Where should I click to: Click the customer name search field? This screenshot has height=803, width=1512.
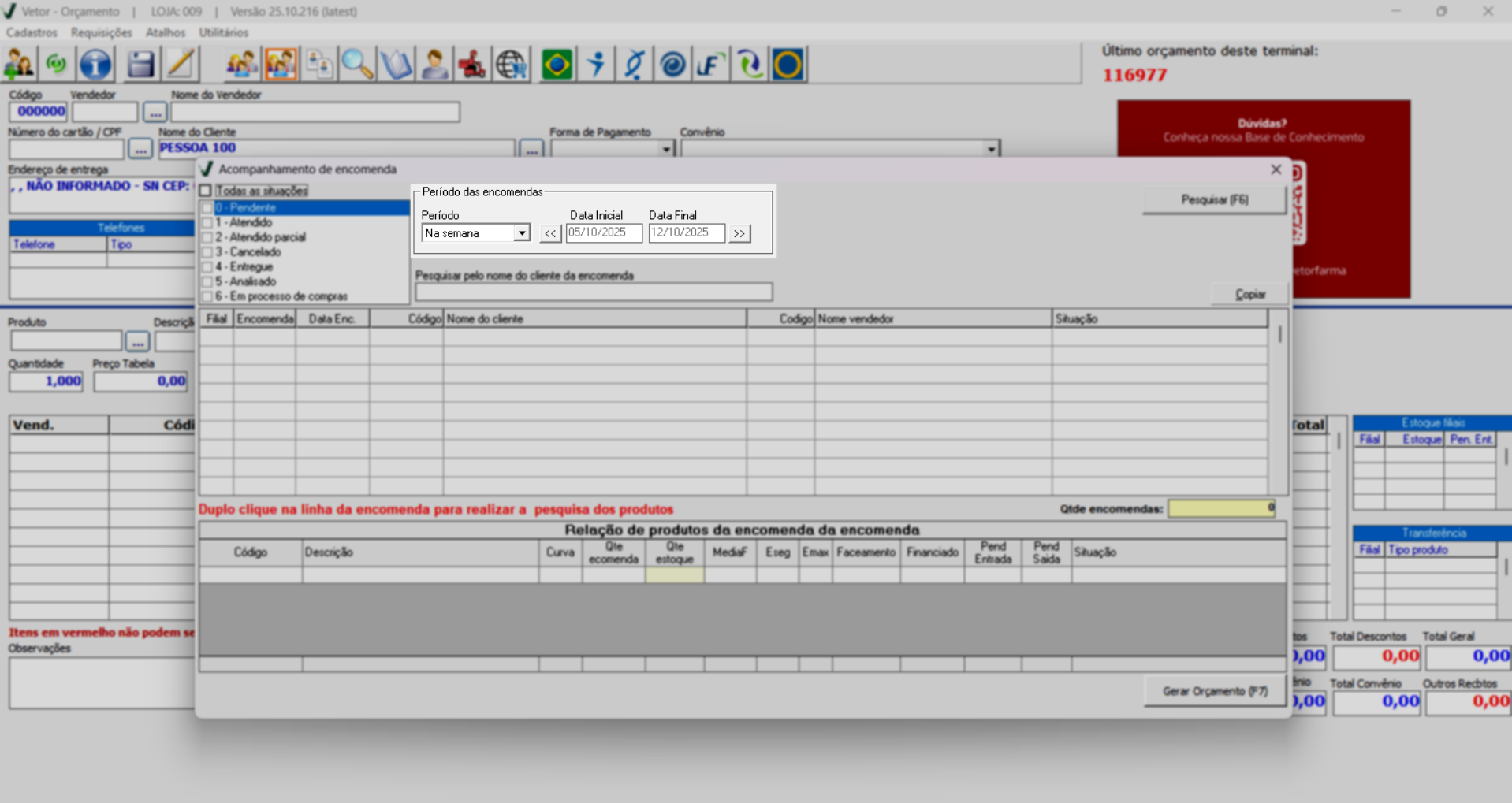coord(594,292)
